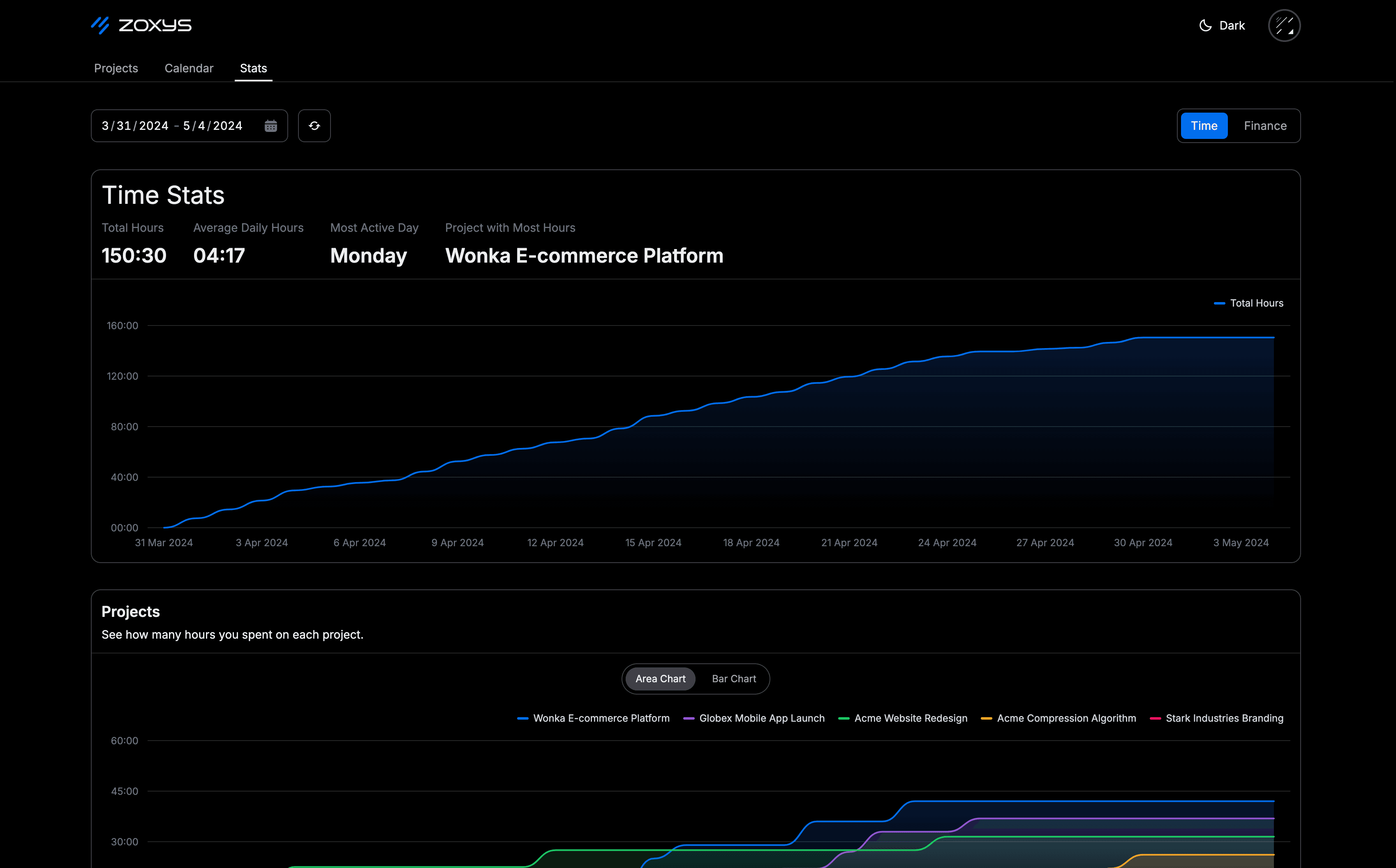This screenshot has height=868, width=1396.
Task: Open the user avatar menu
Action: (x=1284, y=25)
